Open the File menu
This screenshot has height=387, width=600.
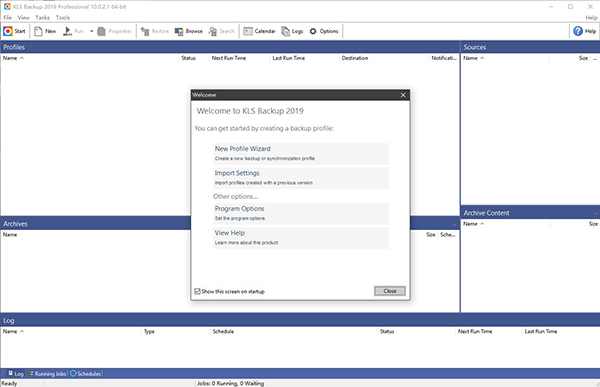click(x=7, y=18)
